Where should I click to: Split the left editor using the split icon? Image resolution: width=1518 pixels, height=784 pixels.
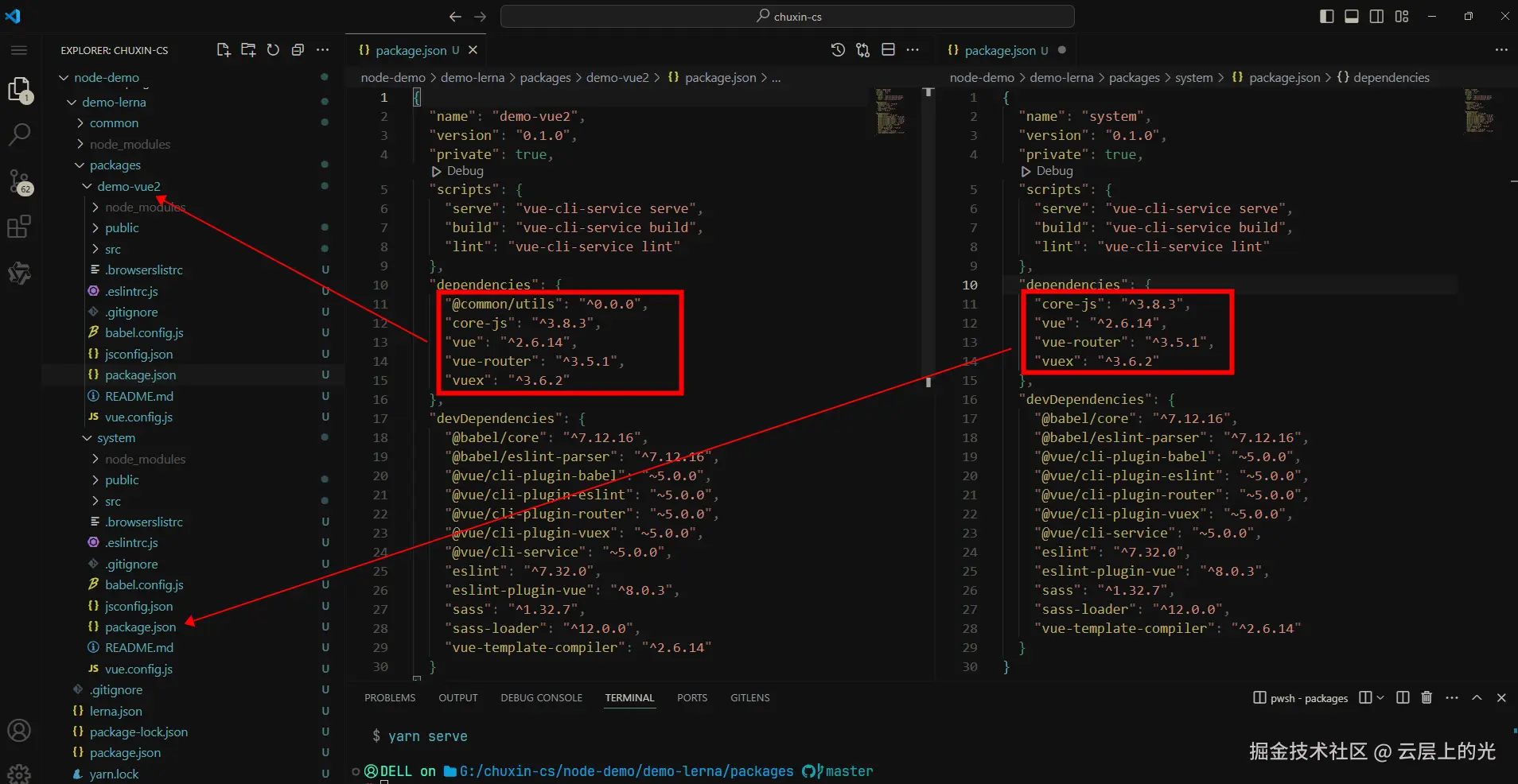tap(888, 50)
